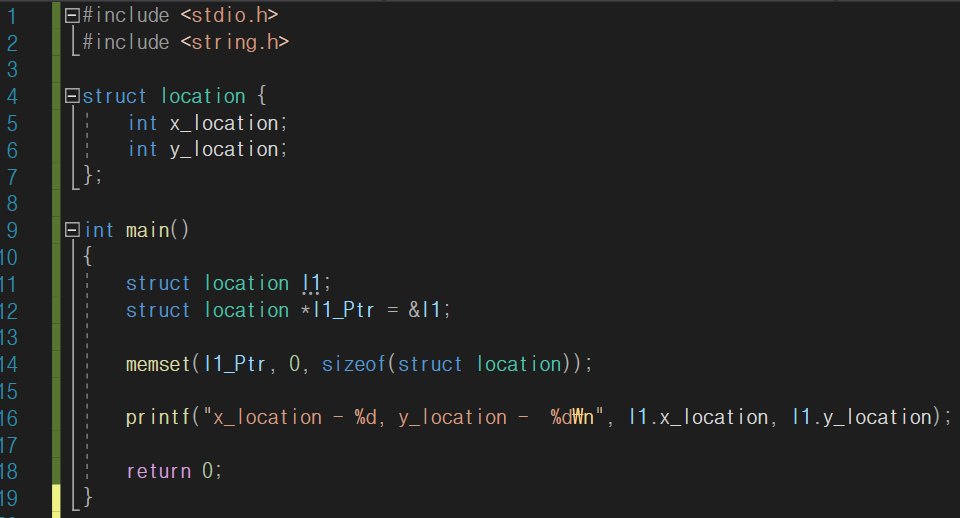This screenshot has width=960, height=518.
Task: Click the 'int main()' function signature
Action: 137,230
